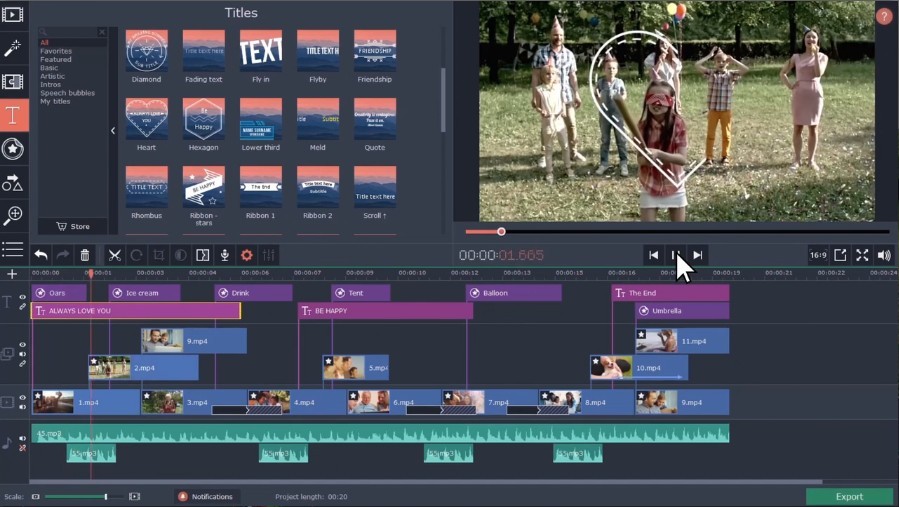Open the 16:9 aspect ratio dropdown
Image resolution: width=899 pixels, height=507 pixels.
pyautogui.click(x=818, y=255)
